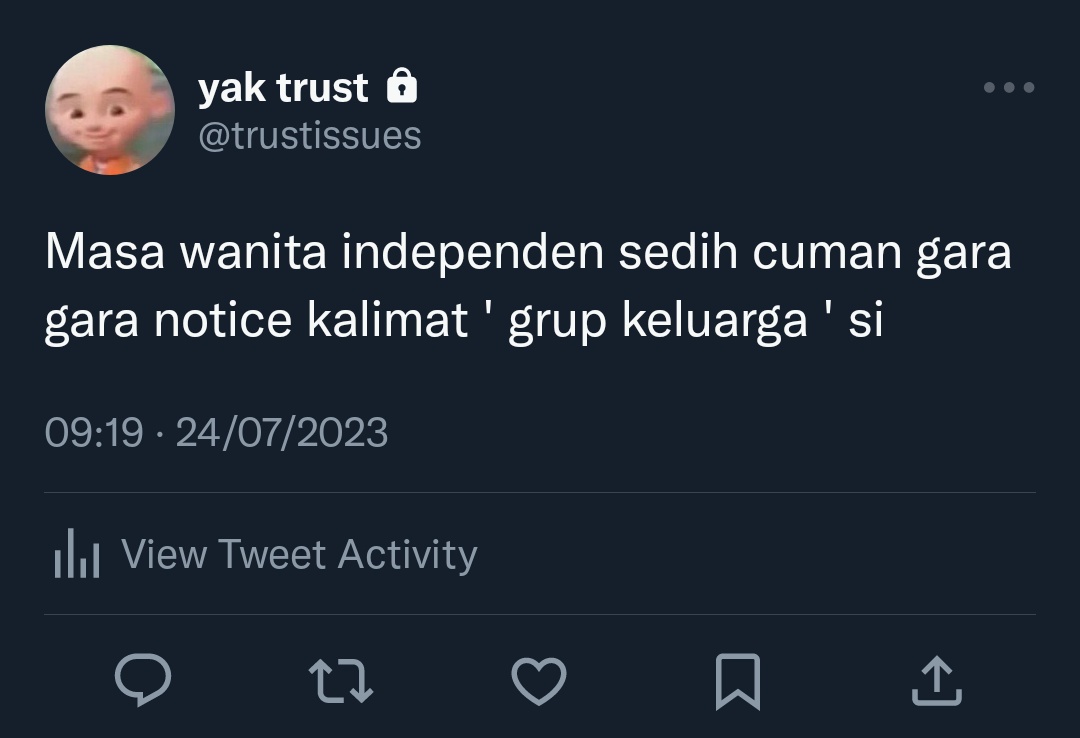Click the bar chart analytics icon

[x=77, y=553]
